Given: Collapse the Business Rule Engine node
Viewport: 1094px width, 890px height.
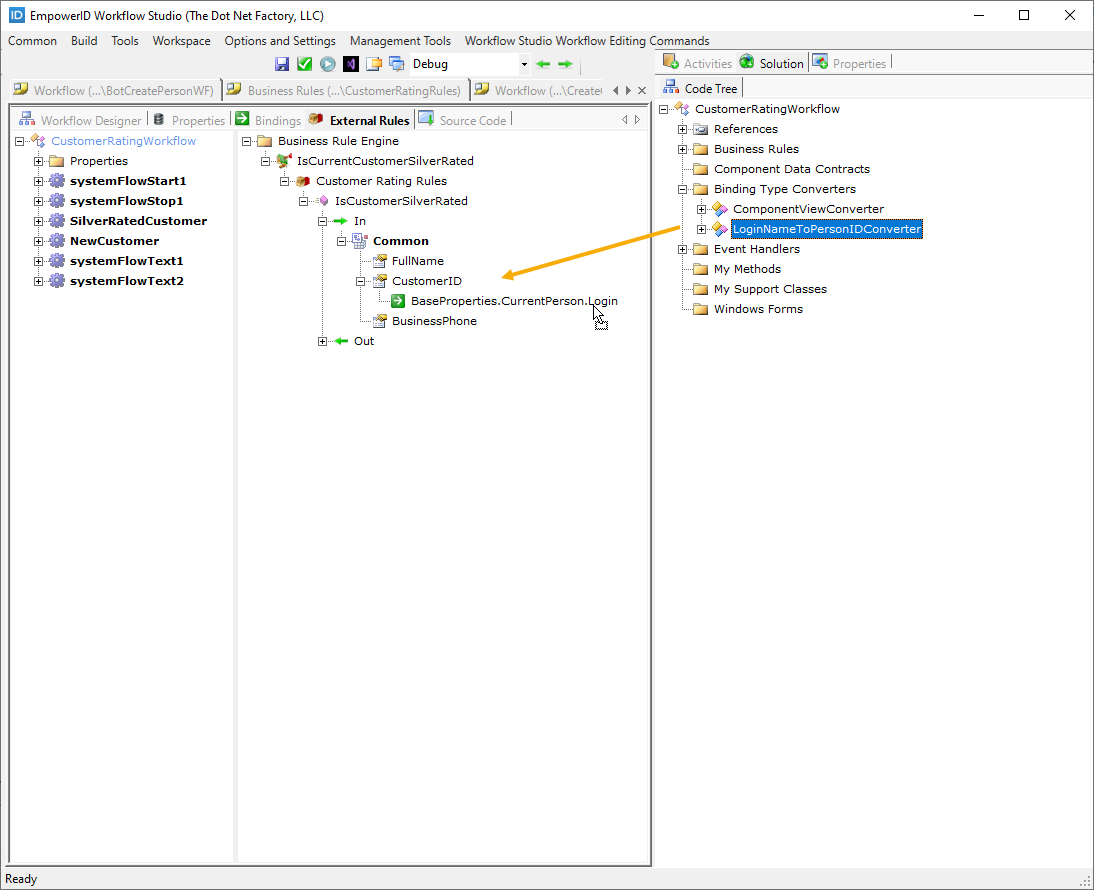Looking at the screenshot, I should pos(246,141).
